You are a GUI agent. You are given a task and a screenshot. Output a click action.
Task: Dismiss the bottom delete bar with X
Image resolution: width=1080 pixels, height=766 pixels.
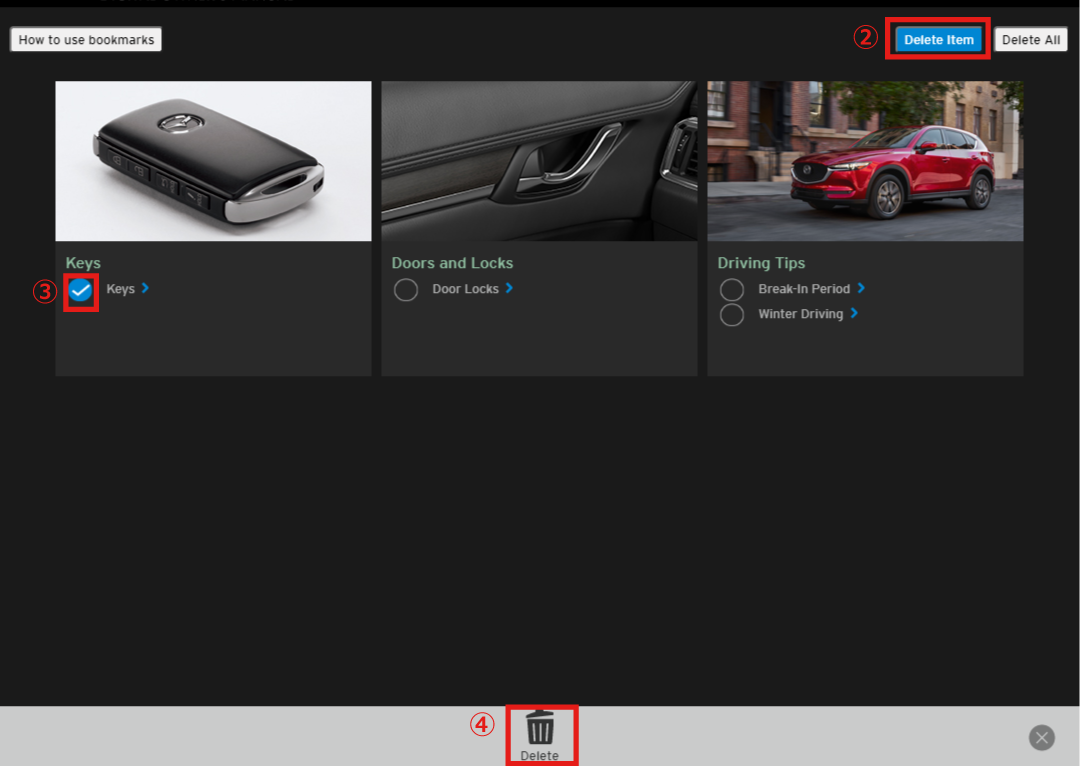tap(1041, 738)
